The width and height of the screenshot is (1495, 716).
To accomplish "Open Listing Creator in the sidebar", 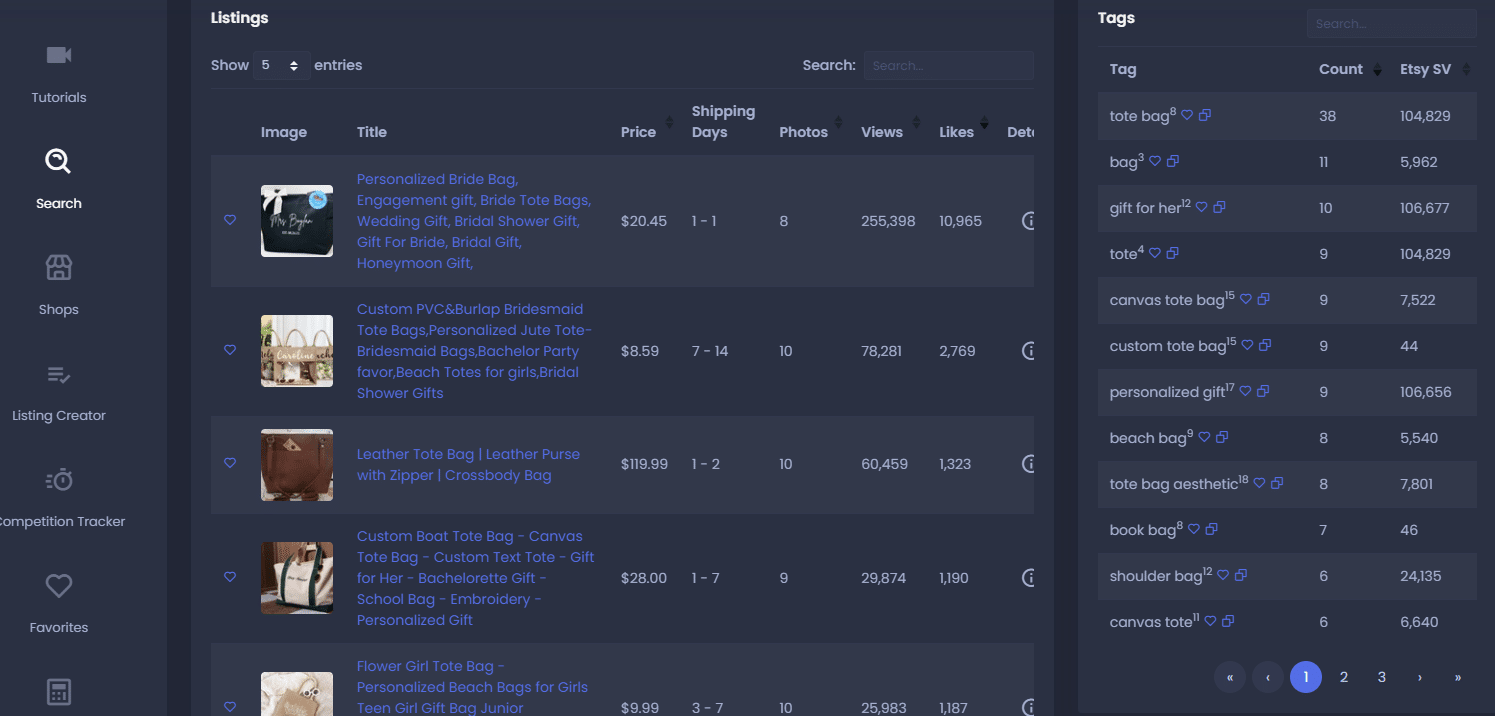I will click(x=59, y=392).
